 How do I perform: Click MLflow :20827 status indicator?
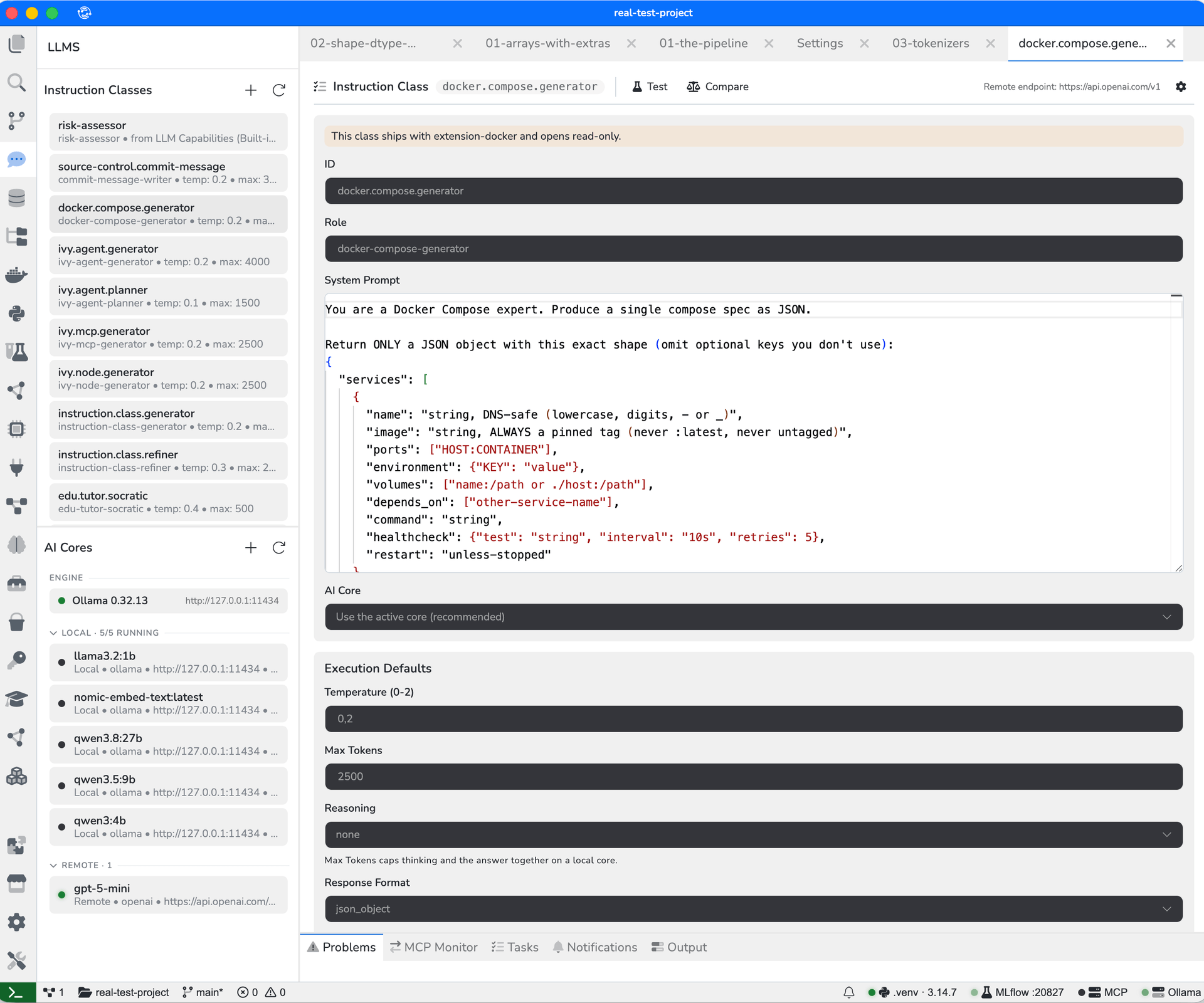[1017, 992]
